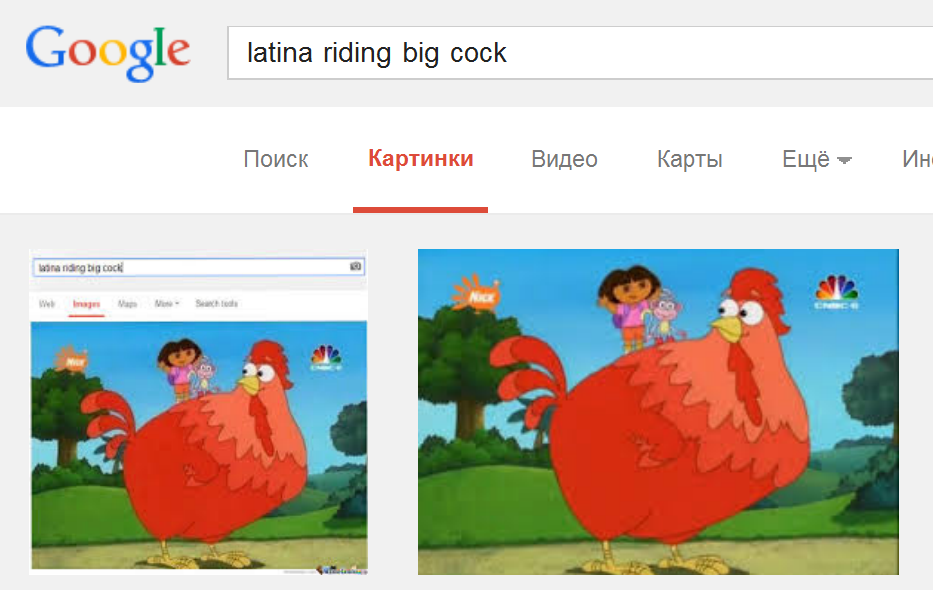The width and height of the screenshot is (933, 590).
Task: Click the Search tools text in the left thumbnail
Action: 217,303
